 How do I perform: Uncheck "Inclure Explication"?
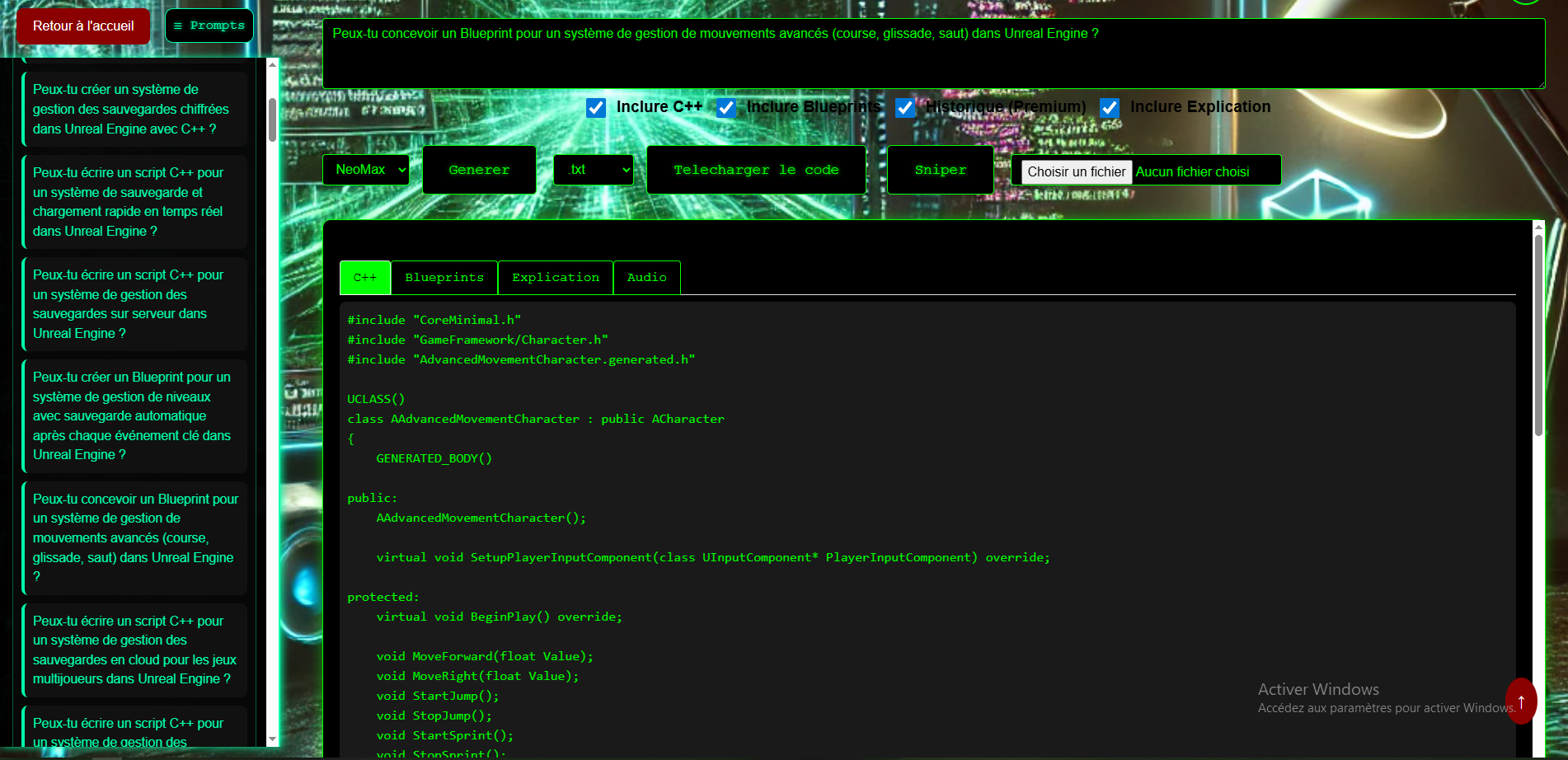pyautogui.click(x=1109, y=107)
